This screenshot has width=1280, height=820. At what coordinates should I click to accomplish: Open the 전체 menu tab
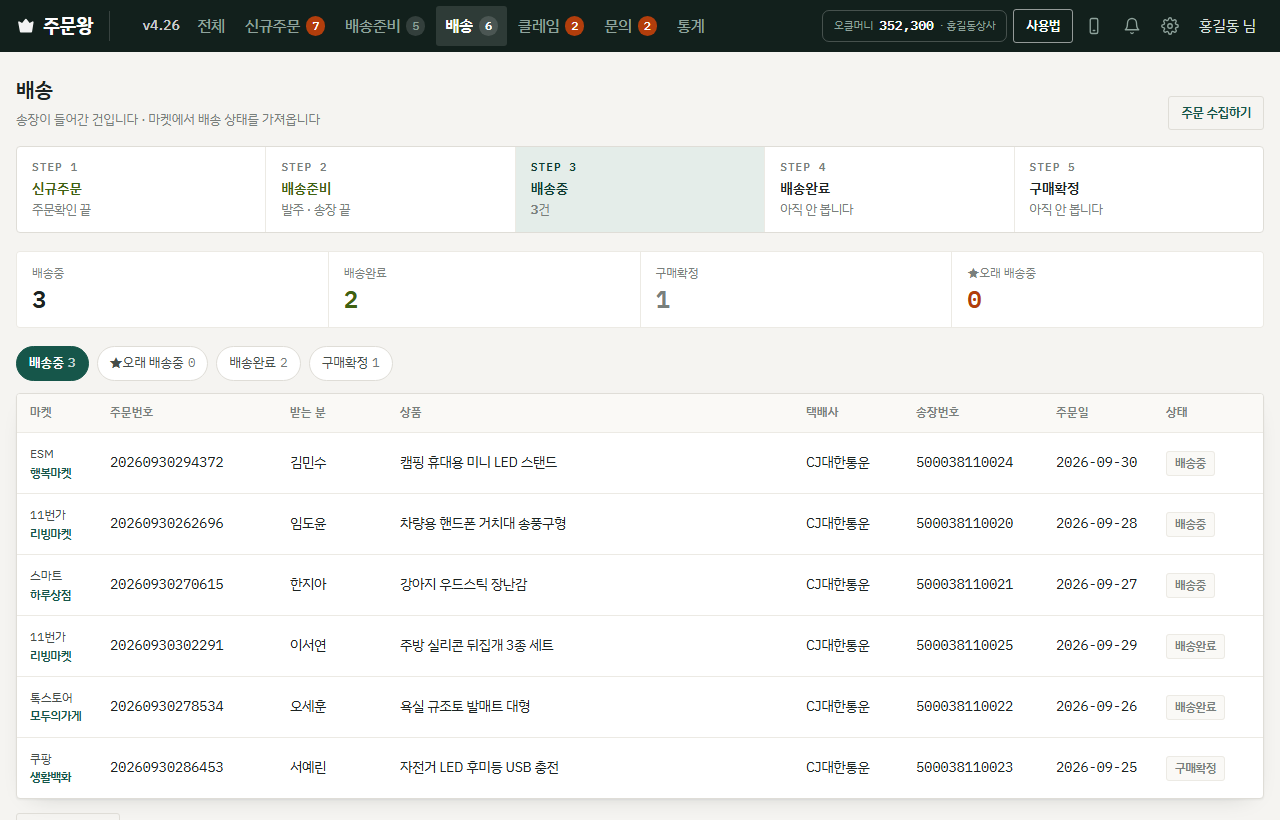click(x=211, y=26)
